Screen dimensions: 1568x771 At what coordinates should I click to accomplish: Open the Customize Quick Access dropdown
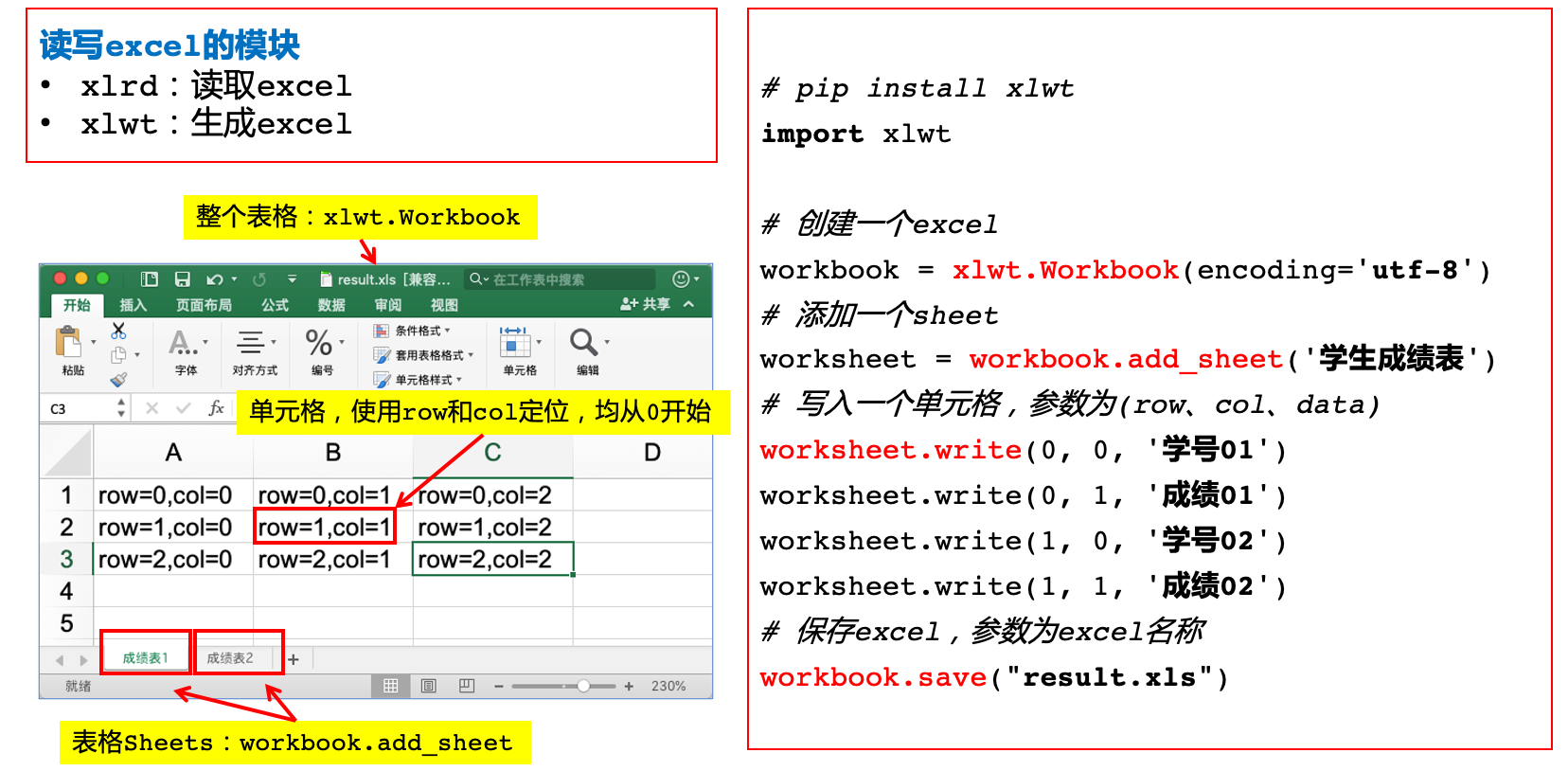[x=293, y=279]
